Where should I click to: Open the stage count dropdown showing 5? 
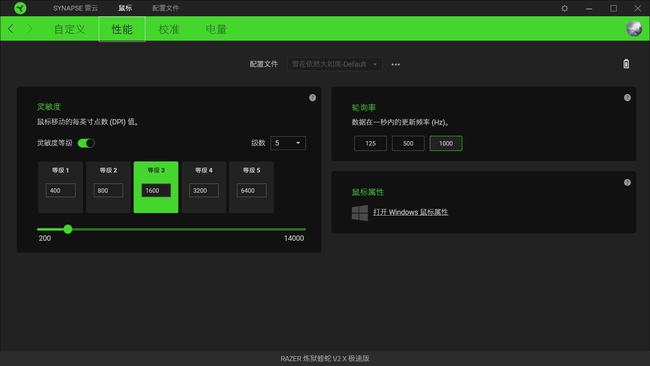pyautogui.click(x=288, y=143)
